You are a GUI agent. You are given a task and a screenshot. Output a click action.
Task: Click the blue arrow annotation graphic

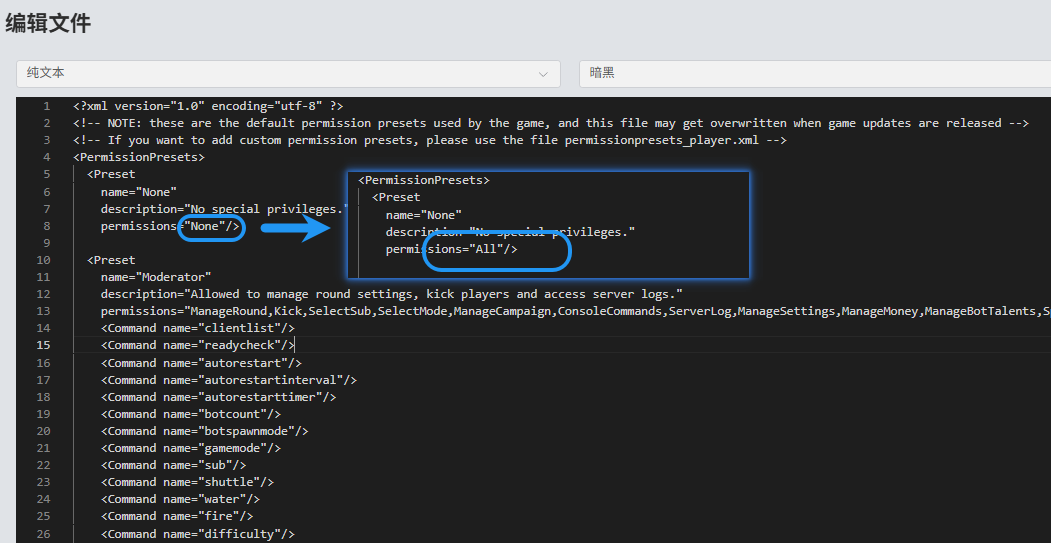coord(295,228)
